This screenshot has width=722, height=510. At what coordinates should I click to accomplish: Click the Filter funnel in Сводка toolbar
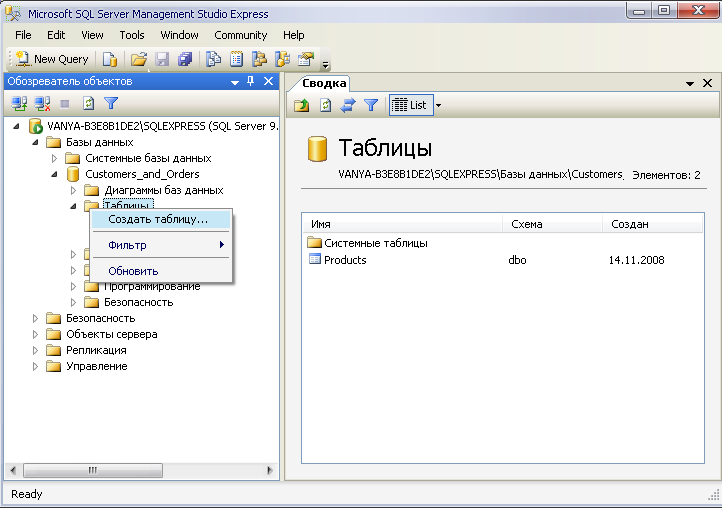point(371,105)
